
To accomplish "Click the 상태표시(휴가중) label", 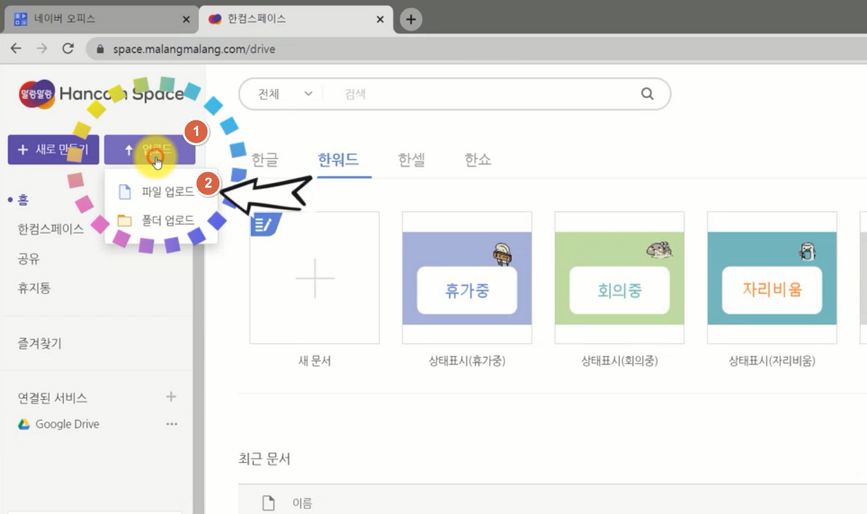I will tap(467, 361).
